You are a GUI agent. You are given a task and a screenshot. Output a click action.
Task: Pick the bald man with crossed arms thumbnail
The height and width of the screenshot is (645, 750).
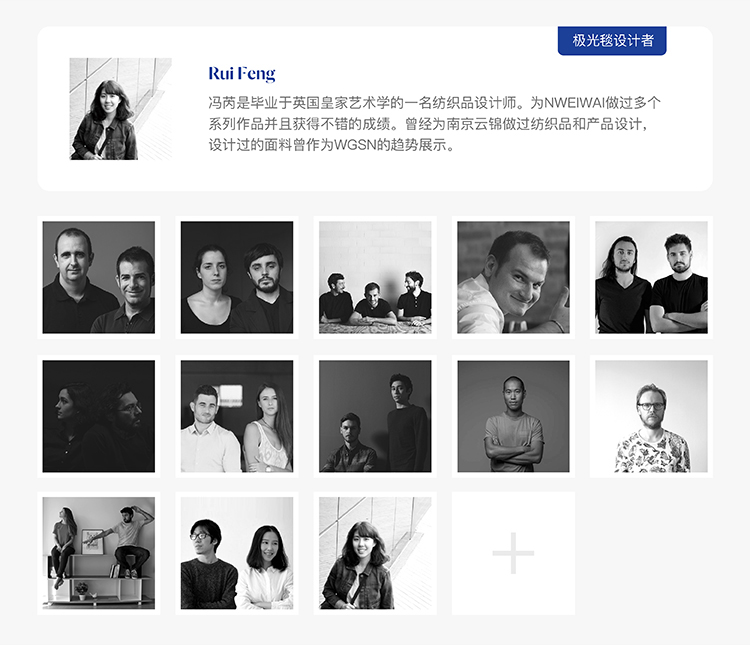[513, 416]
